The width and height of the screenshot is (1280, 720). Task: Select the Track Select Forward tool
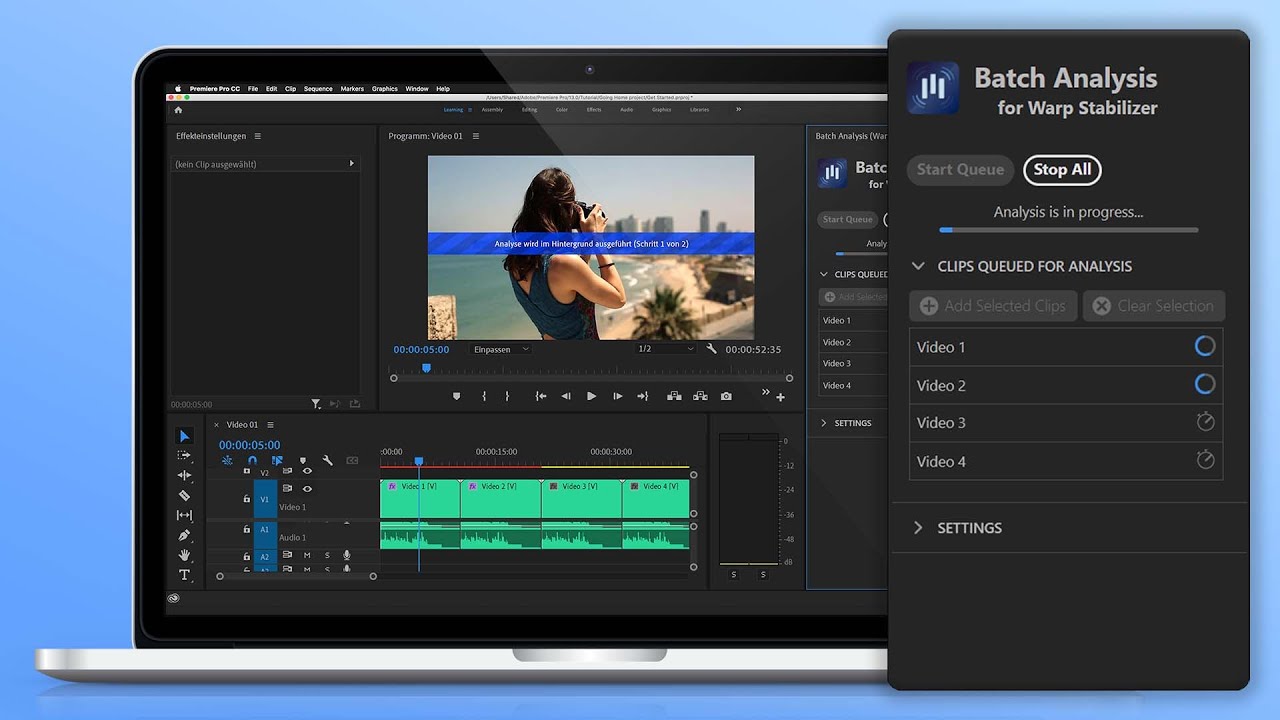(184, 455)
